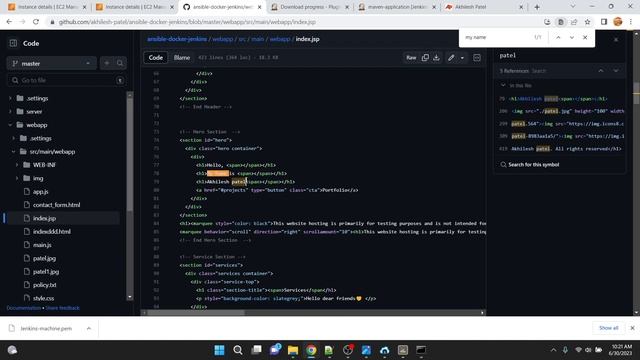This screenshot has width=640, height=360.
Task: Open reference with patel.jpg img src
Action: [x=561, y=111]
